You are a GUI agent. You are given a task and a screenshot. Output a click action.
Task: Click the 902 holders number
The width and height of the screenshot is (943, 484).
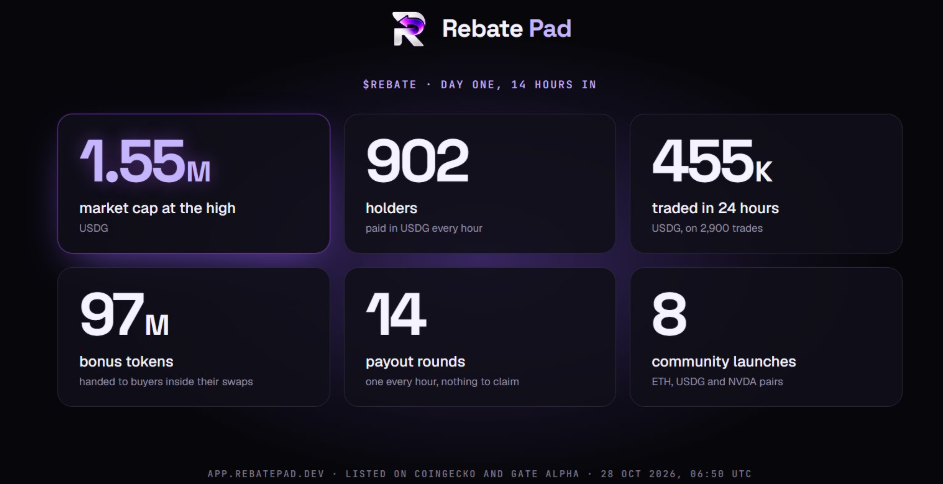[x=417, y=161]
